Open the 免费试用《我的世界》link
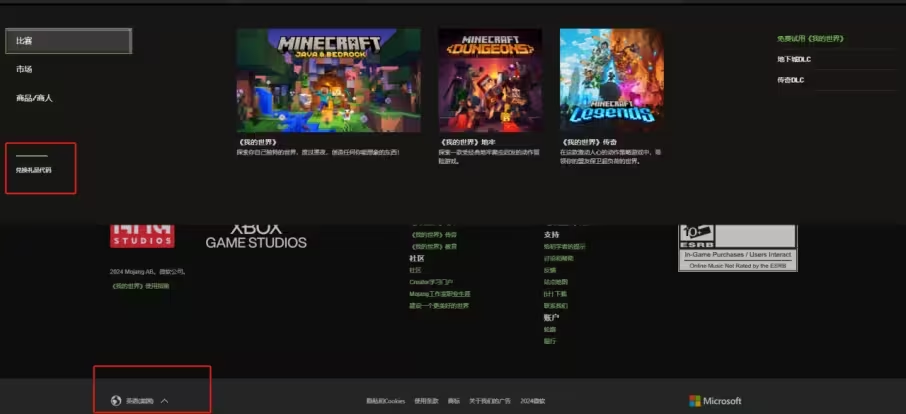 (811, 39)
